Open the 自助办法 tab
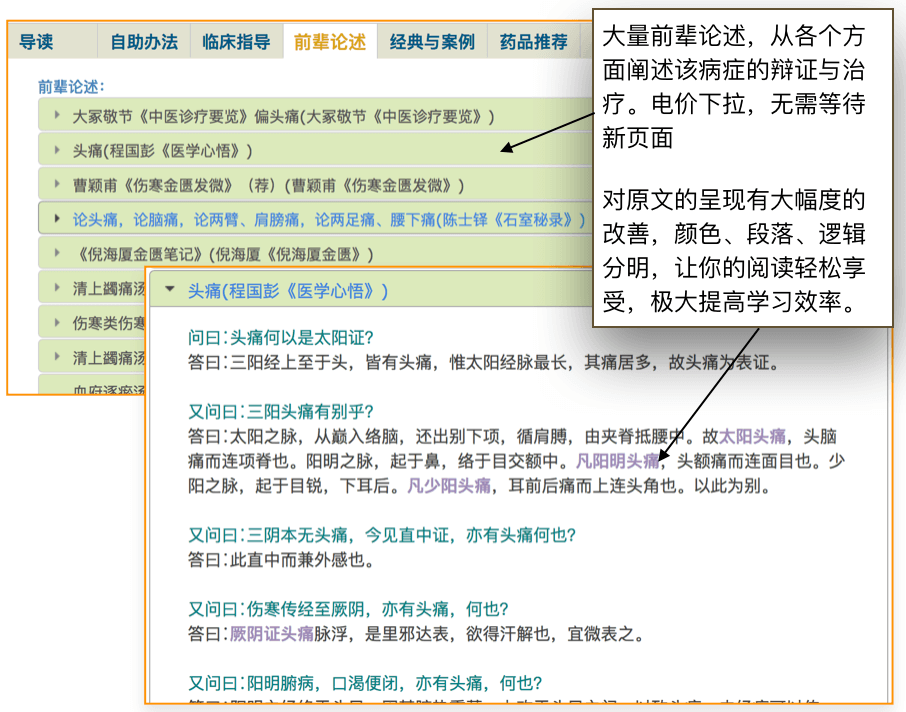Image resolution: width=906 pixels, height=712 pixels. 144,42
